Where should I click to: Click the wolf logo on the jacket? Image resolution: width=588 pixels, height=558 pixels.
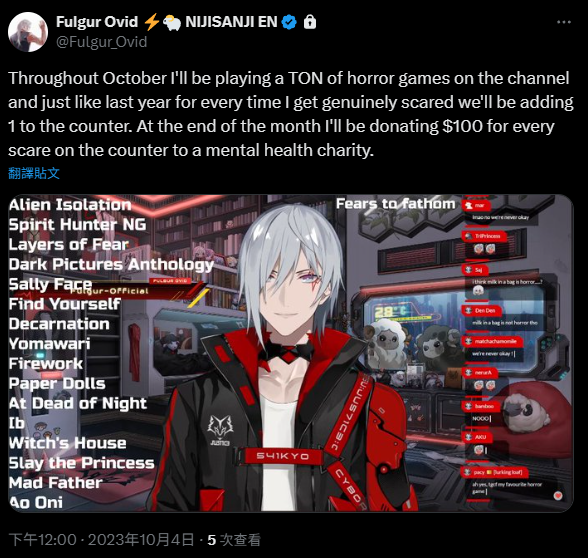pos(220,427)
